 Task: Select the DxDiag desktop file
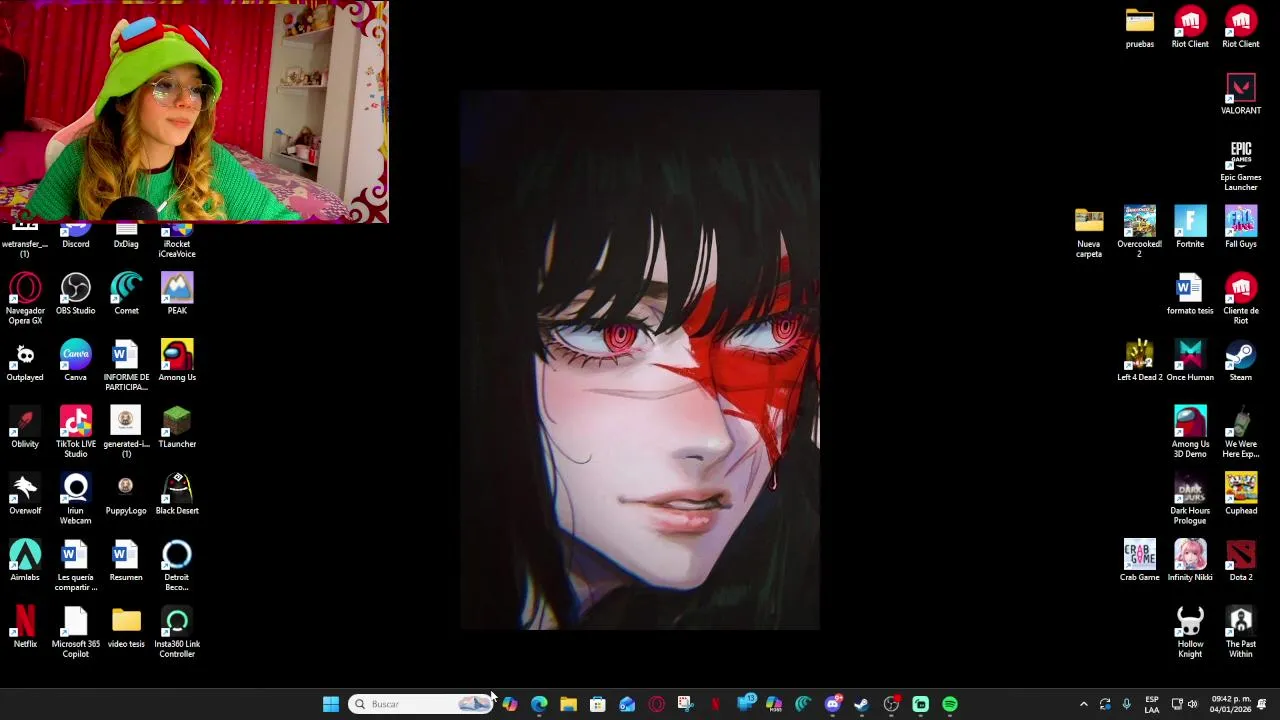126,237
